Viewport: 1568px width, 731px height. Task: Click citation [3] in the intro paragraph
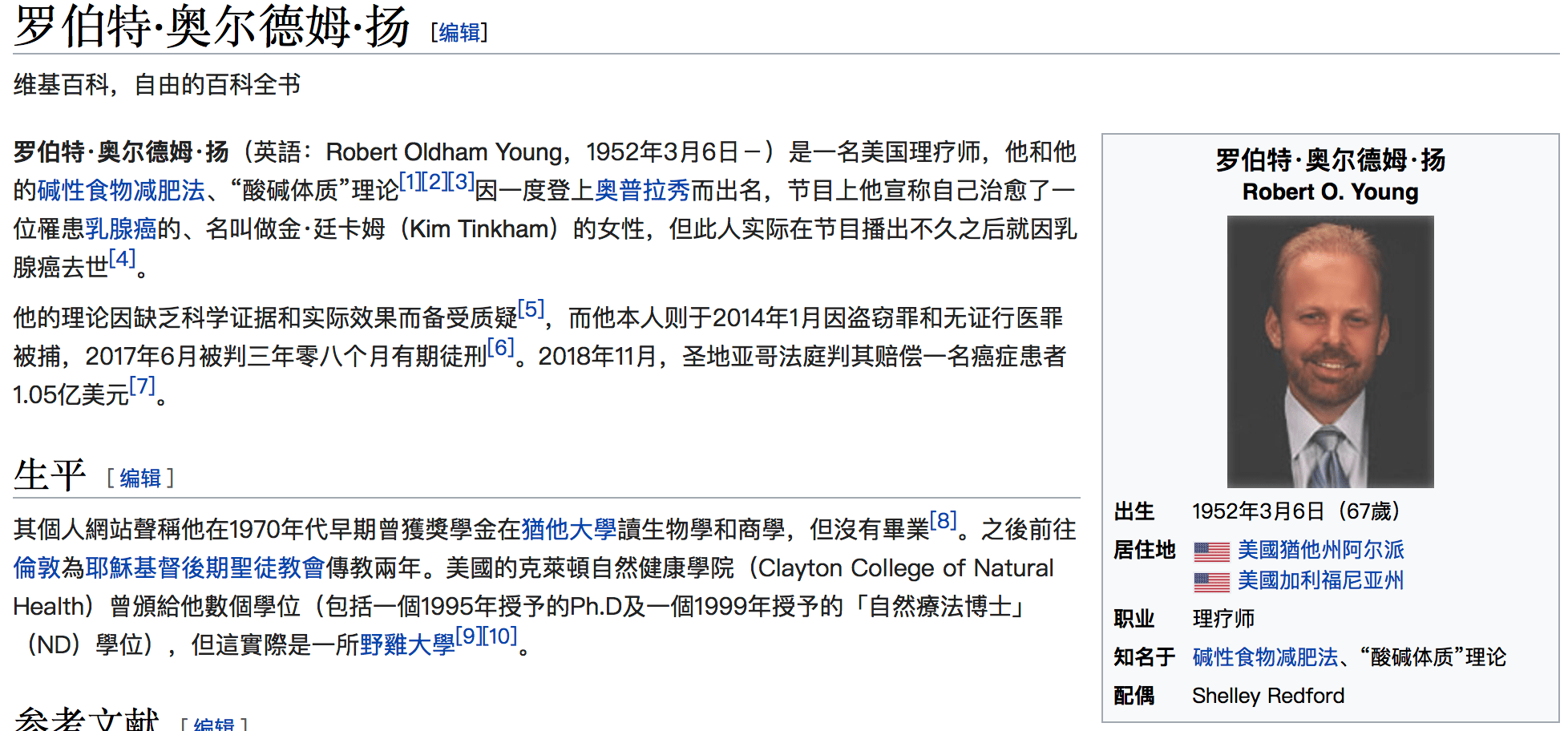(x=461, y=182)
